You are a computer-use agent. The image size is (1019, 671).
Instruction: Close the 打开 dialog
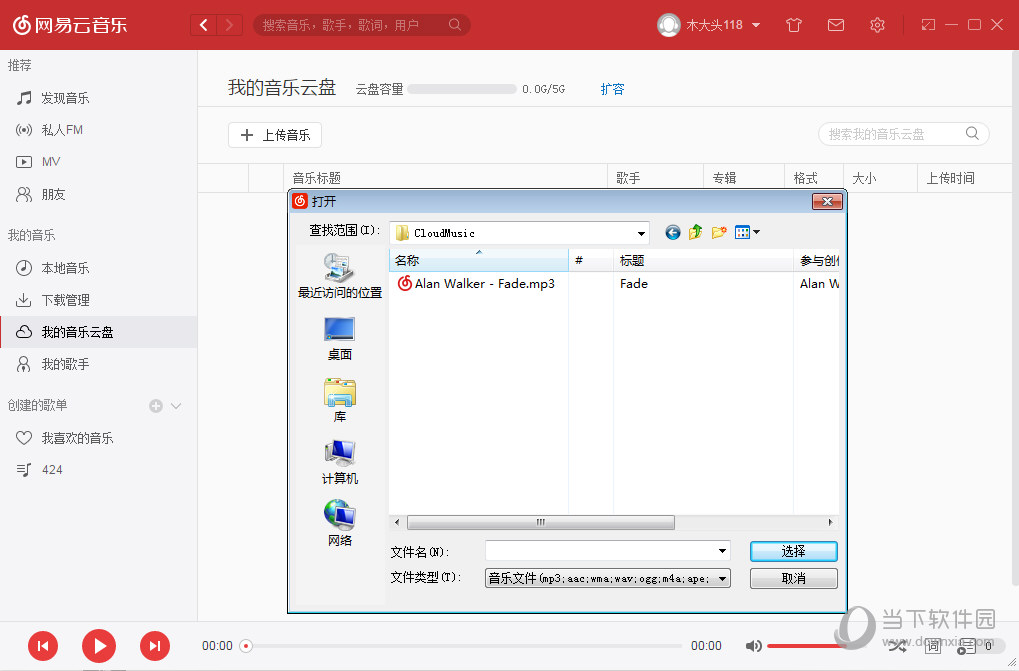point(827,201)
